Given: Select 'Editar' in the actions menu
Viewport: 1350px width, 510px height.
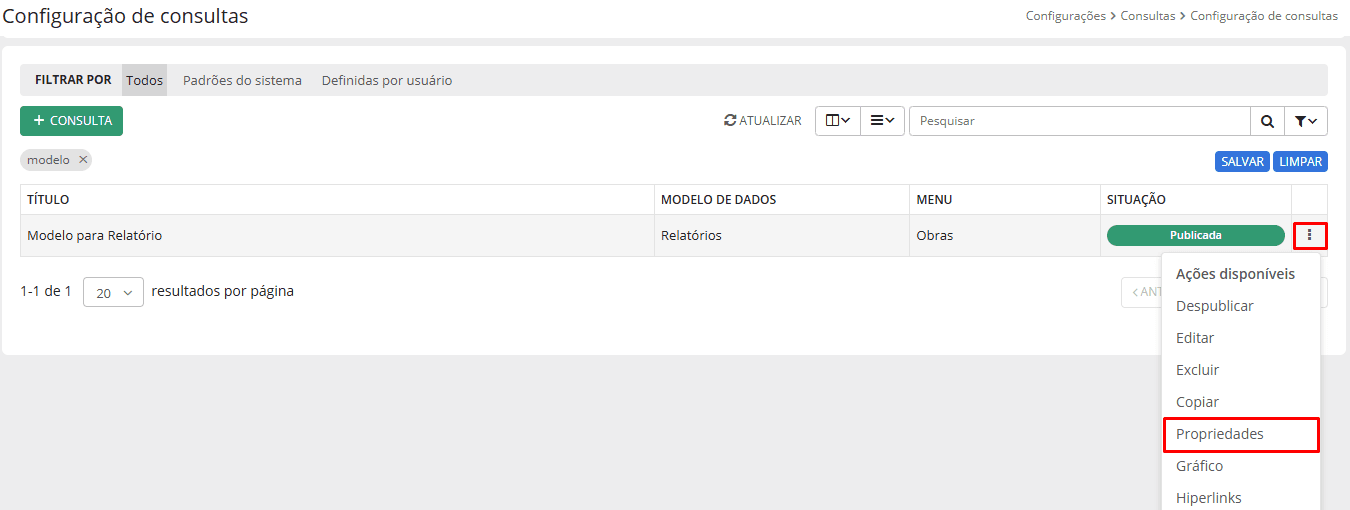Looking at the screenshot, I should point(1195,338).
